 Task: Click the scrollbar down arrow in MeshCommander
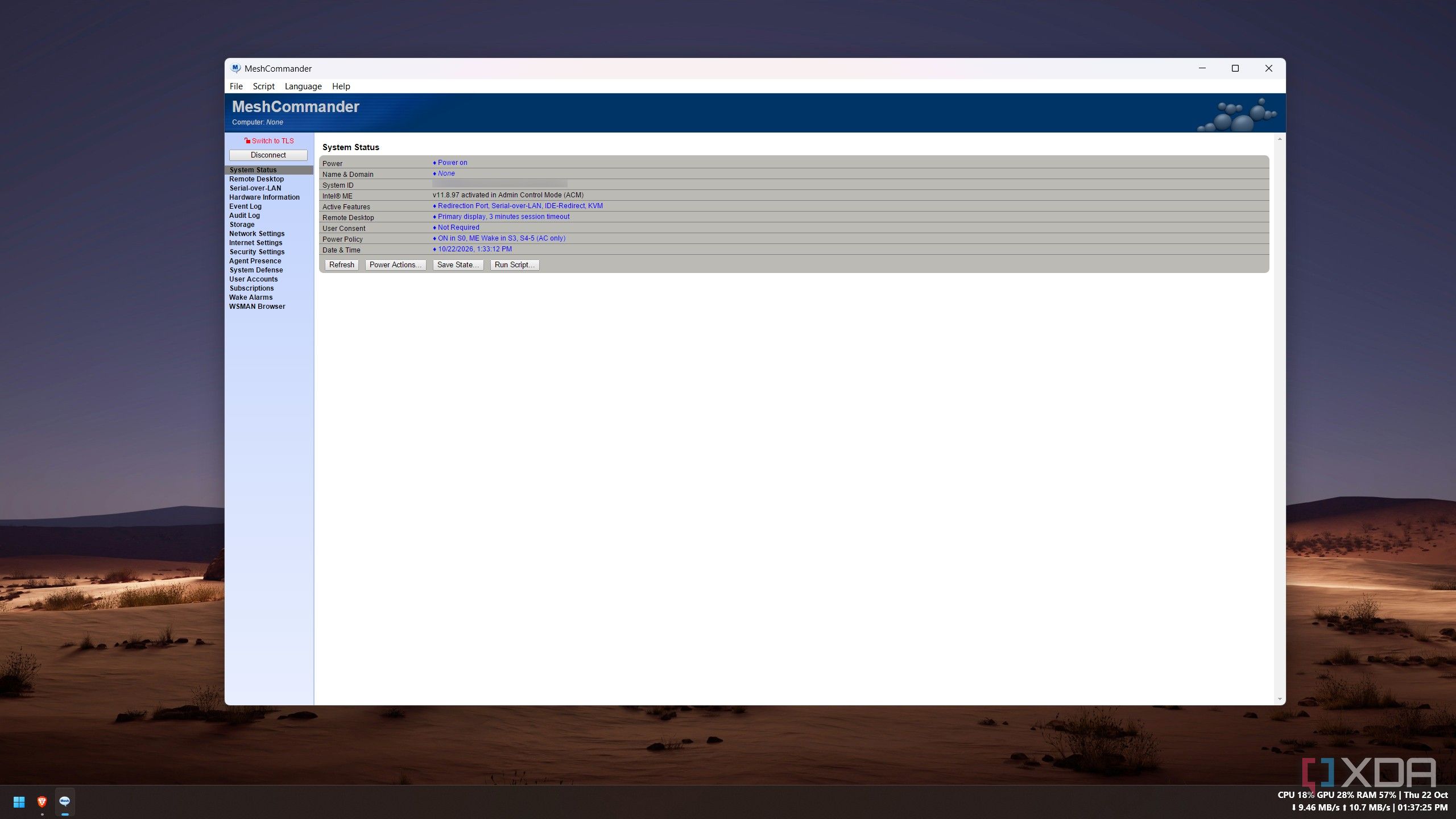click(1280, 700)
